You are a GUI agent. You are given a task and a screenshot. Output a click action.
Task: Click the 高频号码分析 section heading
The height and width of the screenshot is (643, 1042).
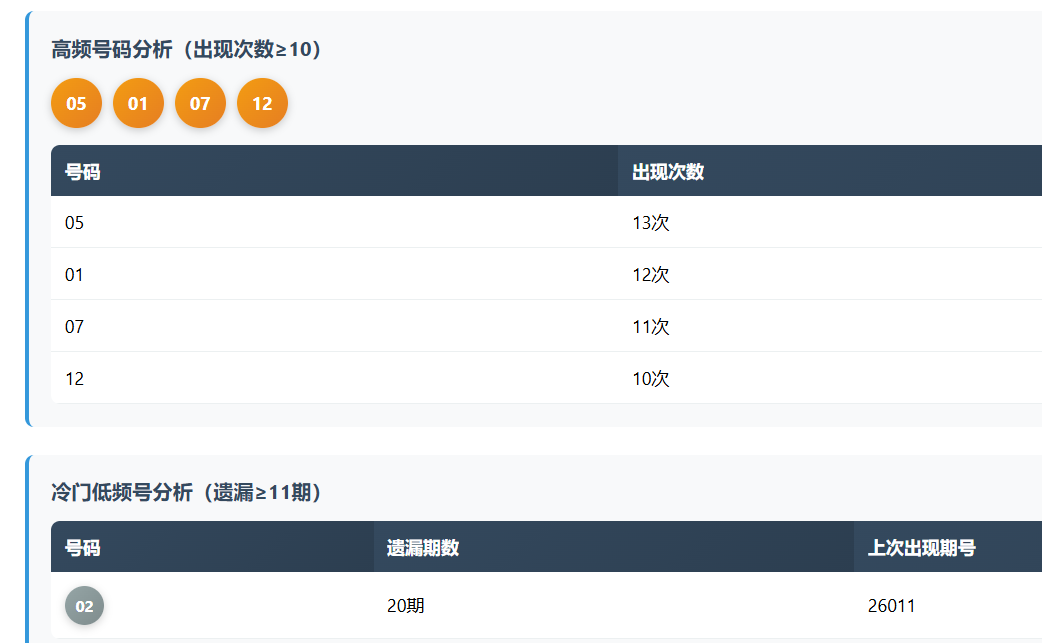click(x=186, y=49)
